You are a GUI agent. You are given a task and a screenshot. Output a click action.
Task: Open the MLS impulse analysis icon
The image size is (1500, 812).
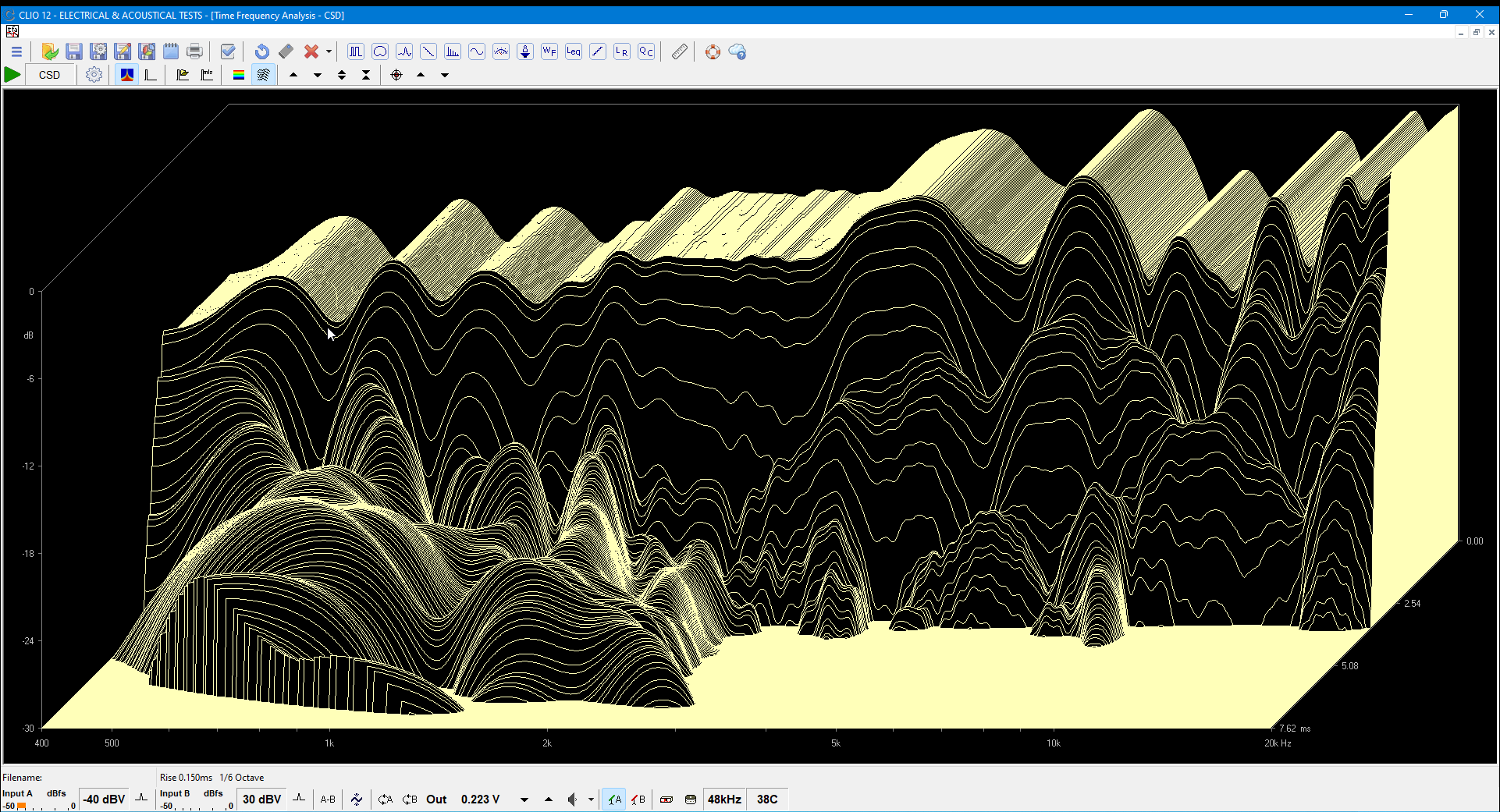404,51
